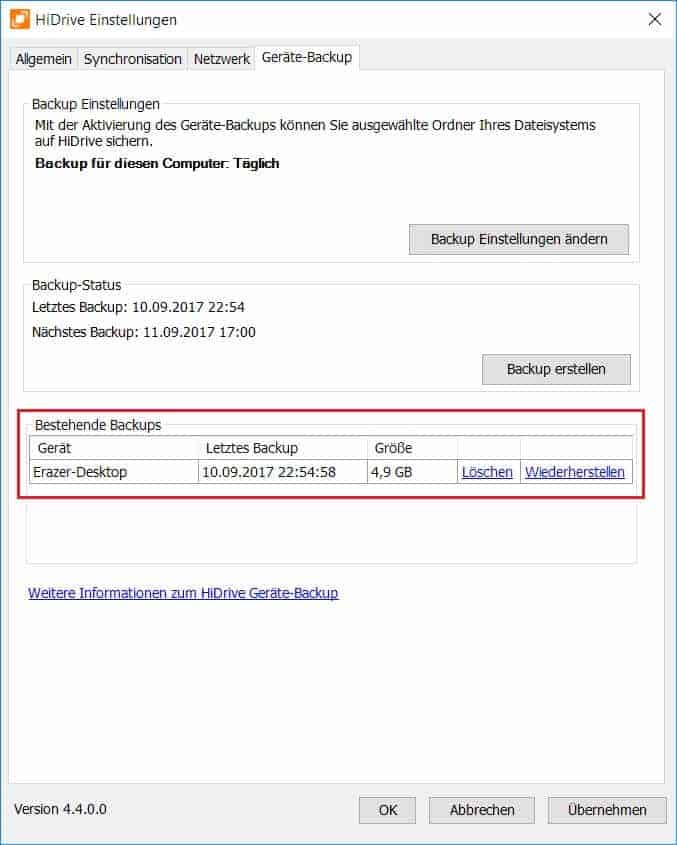Start backup with Backup erstellen
Viewport: 677px width, 845px height.
pyautogui.click(x=556, y=369)
